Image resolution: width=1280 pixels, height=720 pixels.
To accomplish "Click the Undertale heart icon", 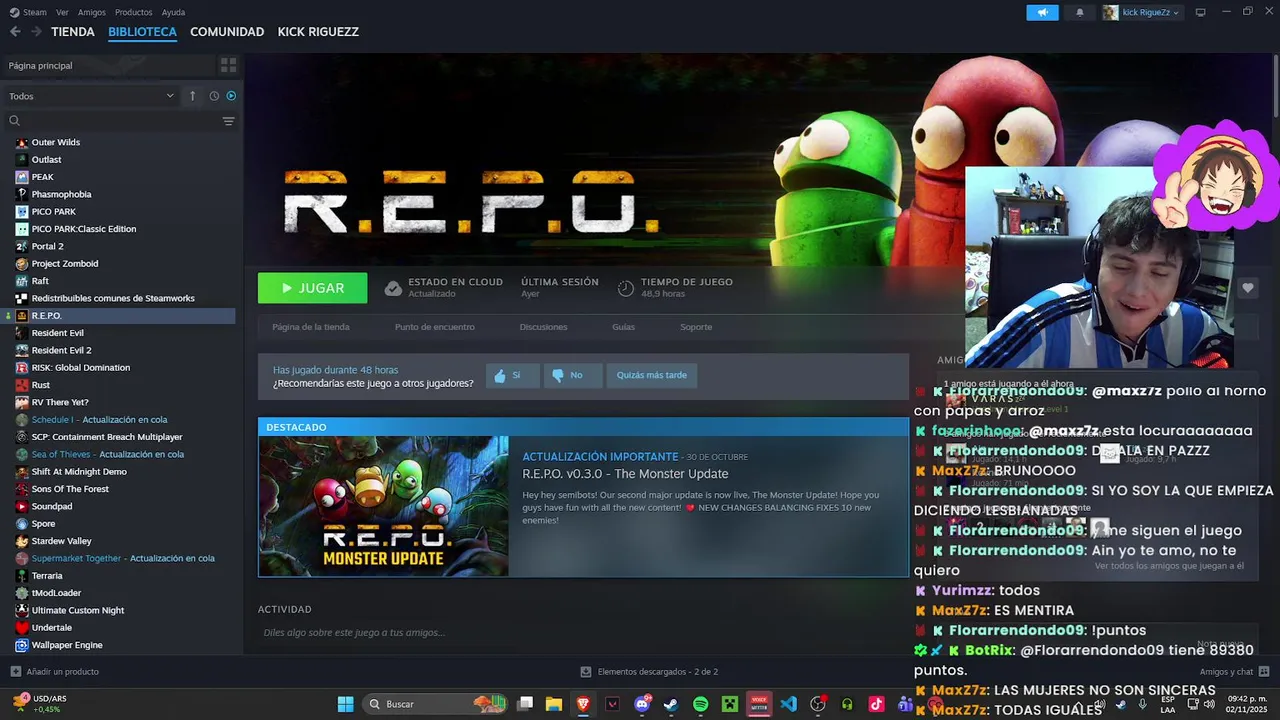I will coord(22,628).
